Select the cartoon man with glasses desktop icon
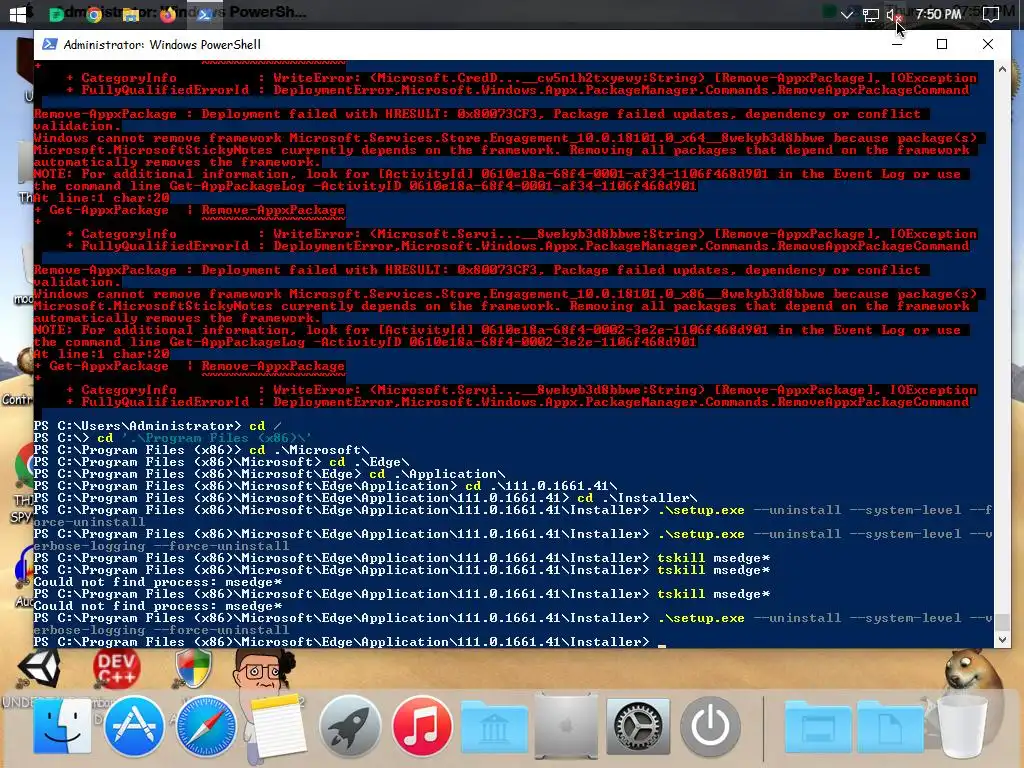Viewport: 1024px width, 768px height. [263, 669]
